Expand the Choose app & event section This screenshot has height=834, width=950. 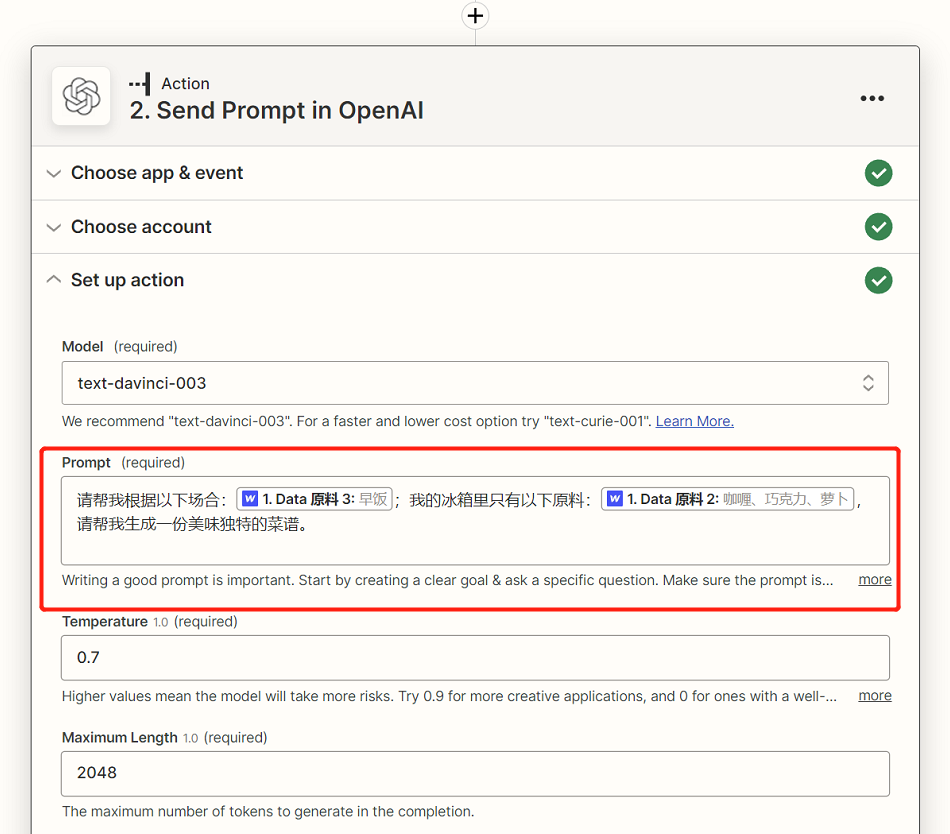click(x=54, y=174)
